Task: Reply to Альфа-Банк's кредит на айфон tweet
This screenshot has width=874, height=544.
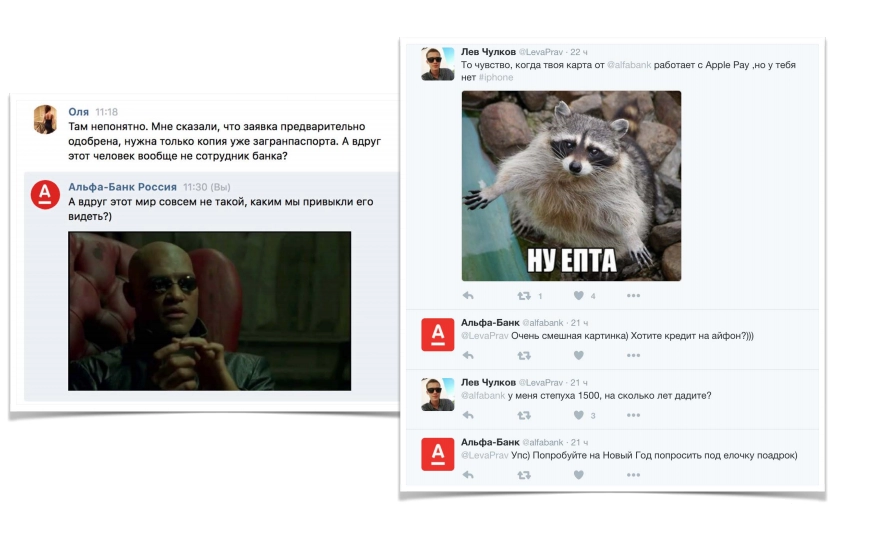Action: pos(468,356)
